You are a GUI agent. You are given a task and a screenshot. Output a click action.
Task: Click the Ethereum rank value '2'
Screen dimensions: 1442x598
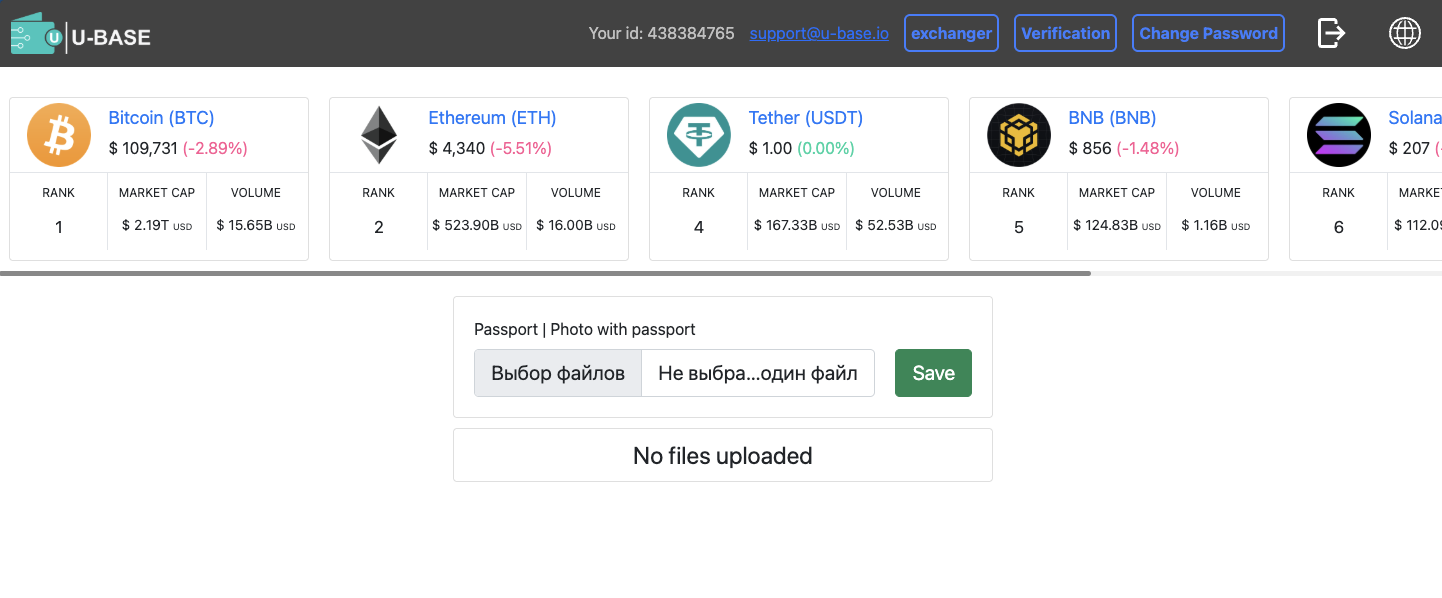click(x=379, y=228)
